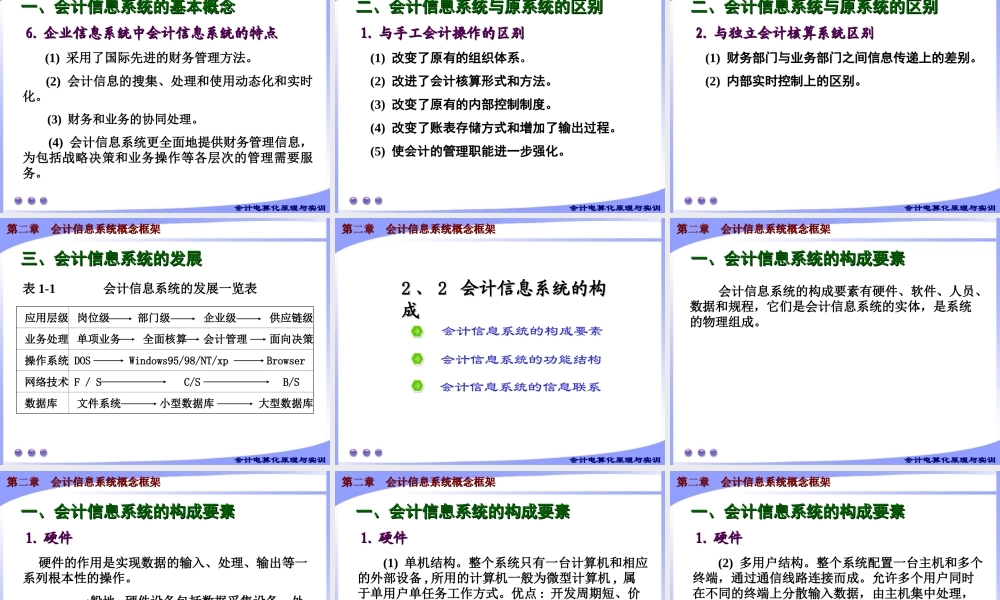The width and height of the screenshot is (1000, 600).
Task: Open the 会计信息系统的构成要素 link
Action: pyautogui.click(x=522, y=330)
